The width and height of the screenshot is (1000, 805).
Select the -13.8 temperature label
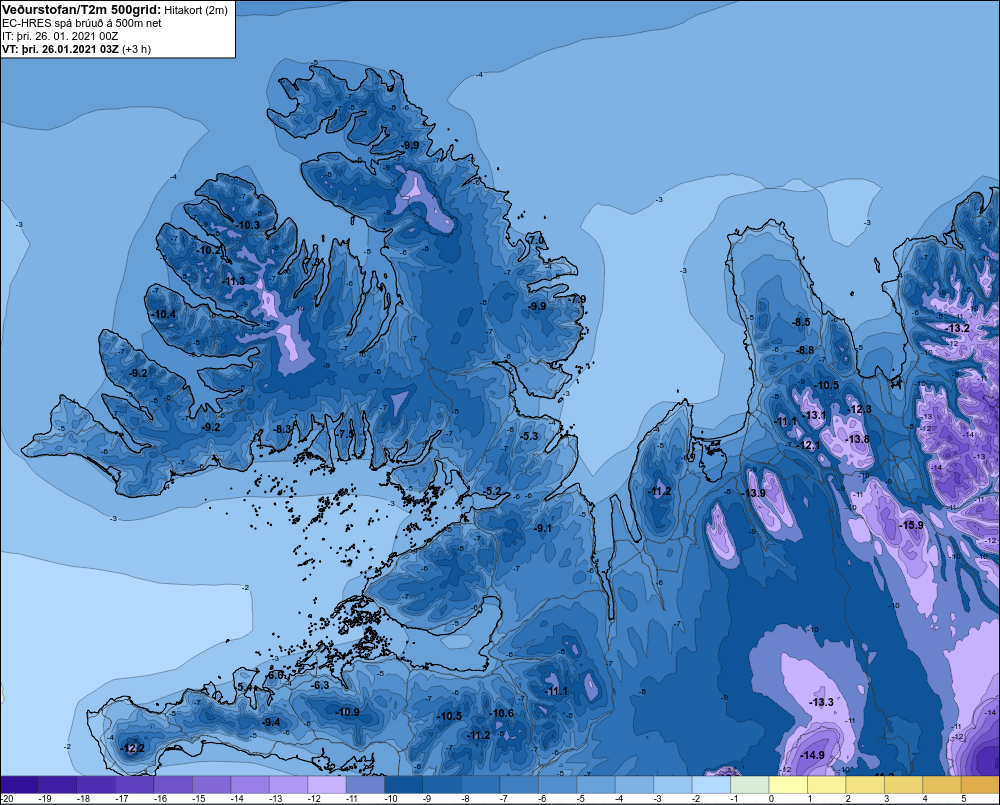pyautogui.click(x=857, y=439)
